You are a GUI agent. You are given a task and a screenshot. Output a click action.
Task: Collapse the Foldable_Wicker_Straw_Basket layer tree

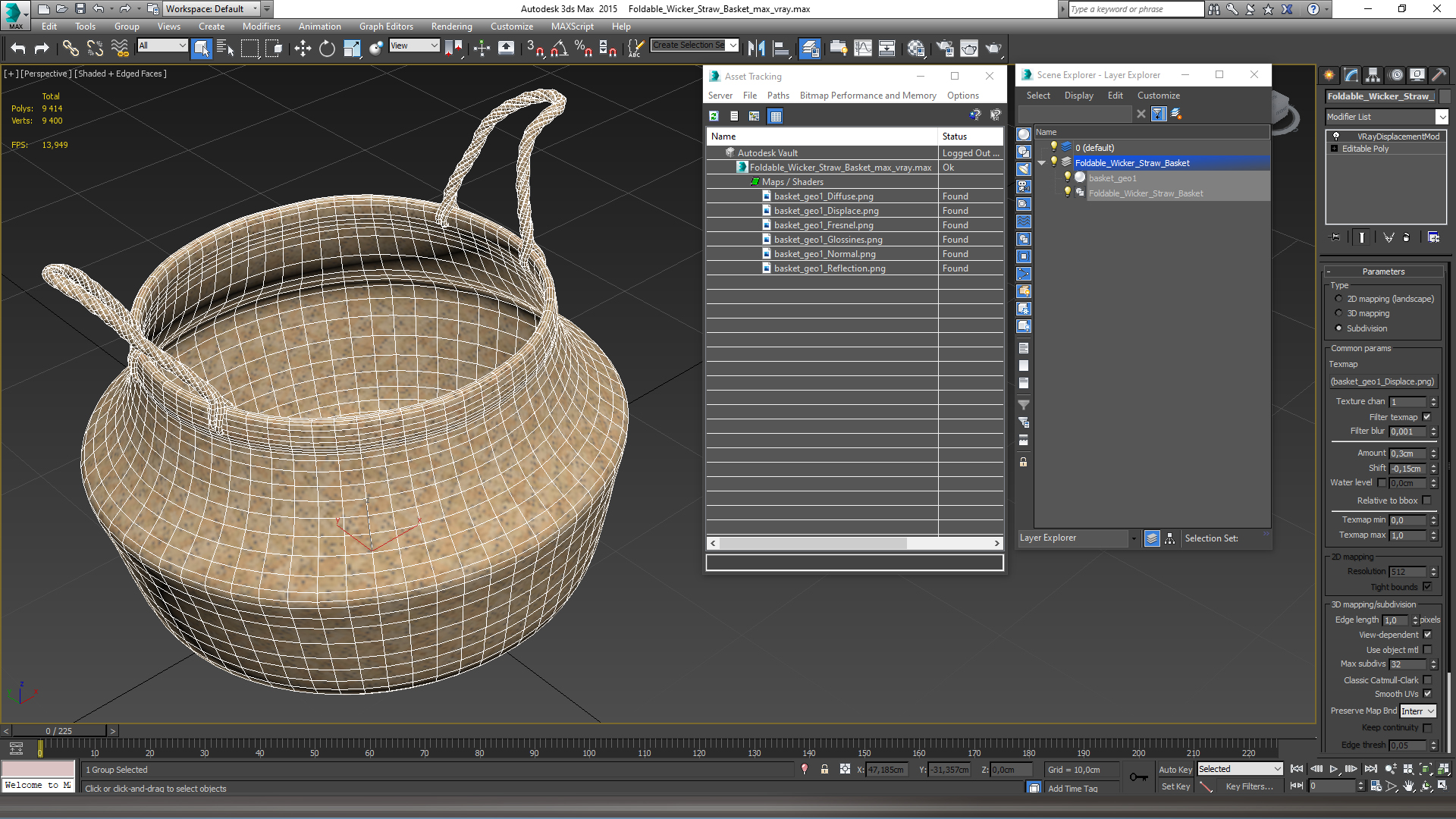[1042, 163]
